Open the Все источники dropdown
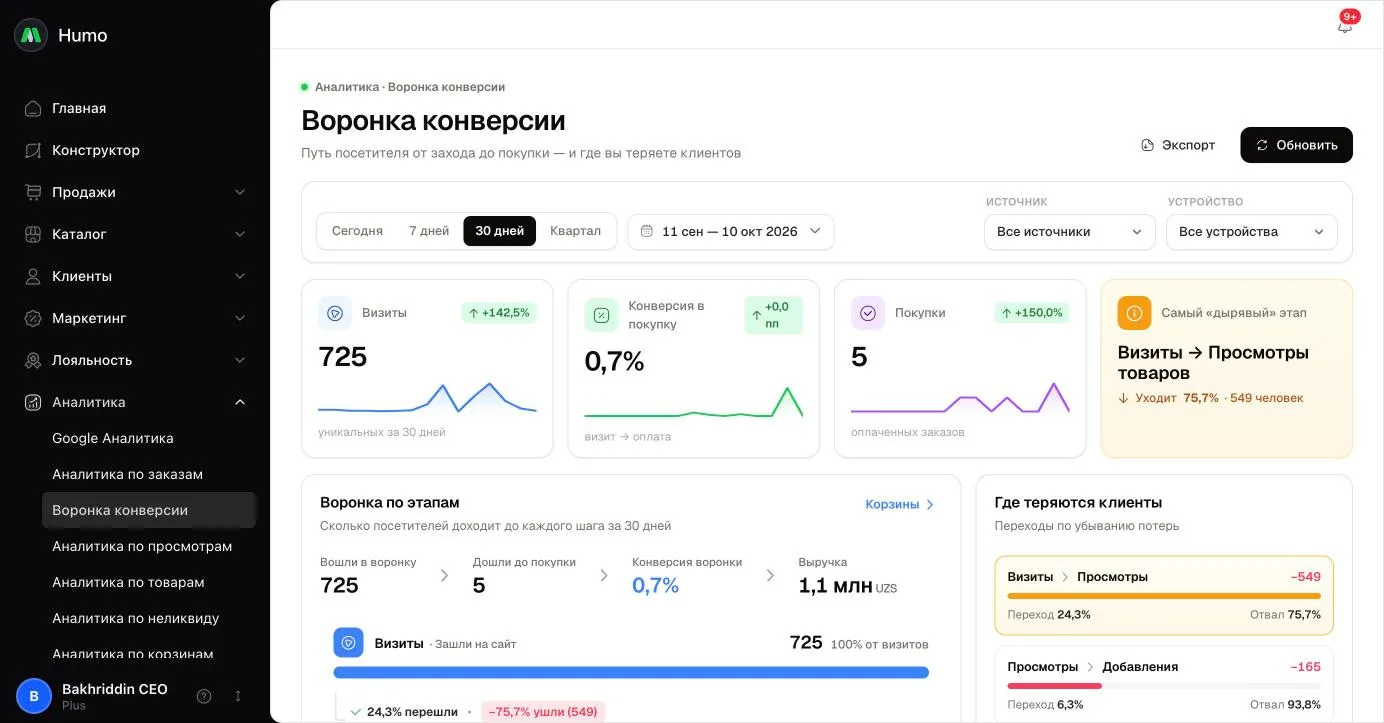This screenshot has height=723, width=1384. pyautogui.click(x=1069, y=231)
